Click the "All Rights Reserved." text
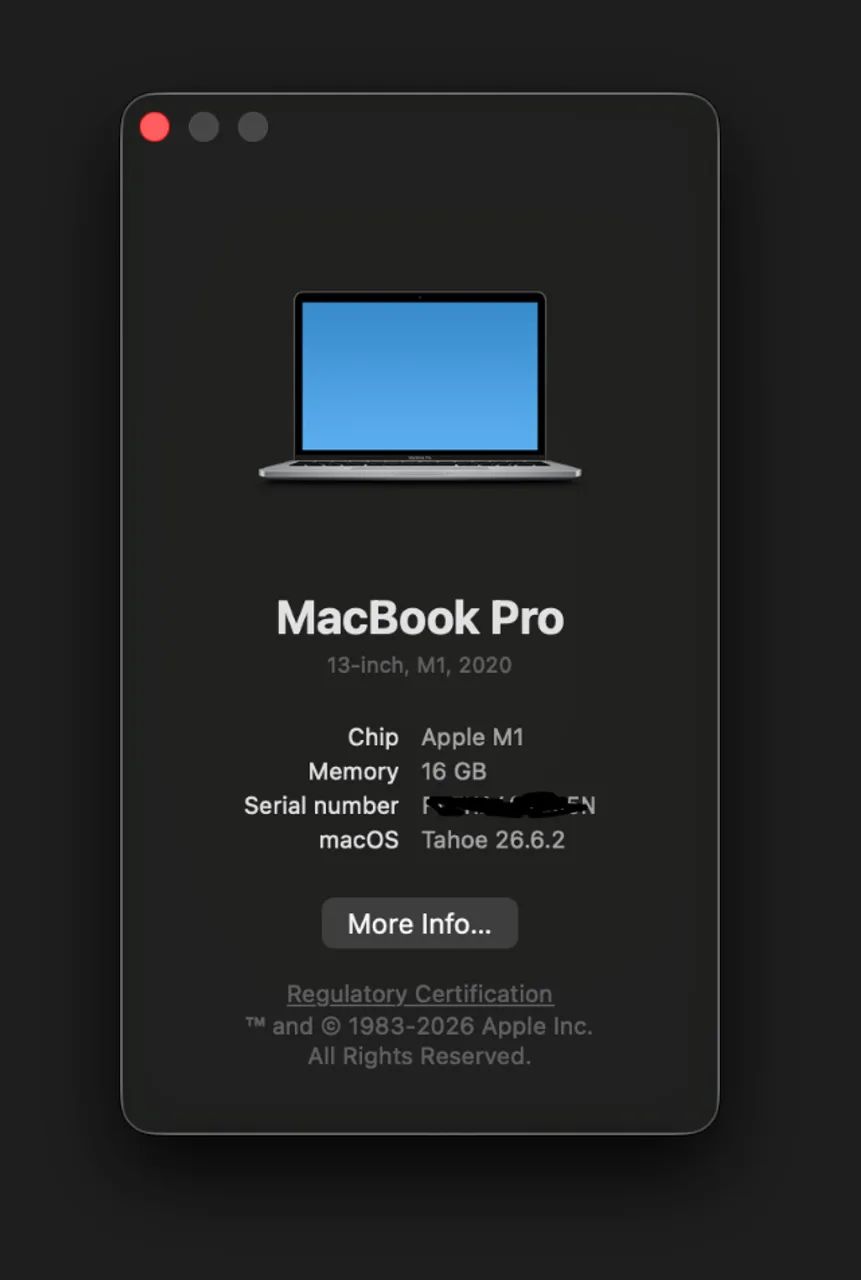 [420, 1056]
